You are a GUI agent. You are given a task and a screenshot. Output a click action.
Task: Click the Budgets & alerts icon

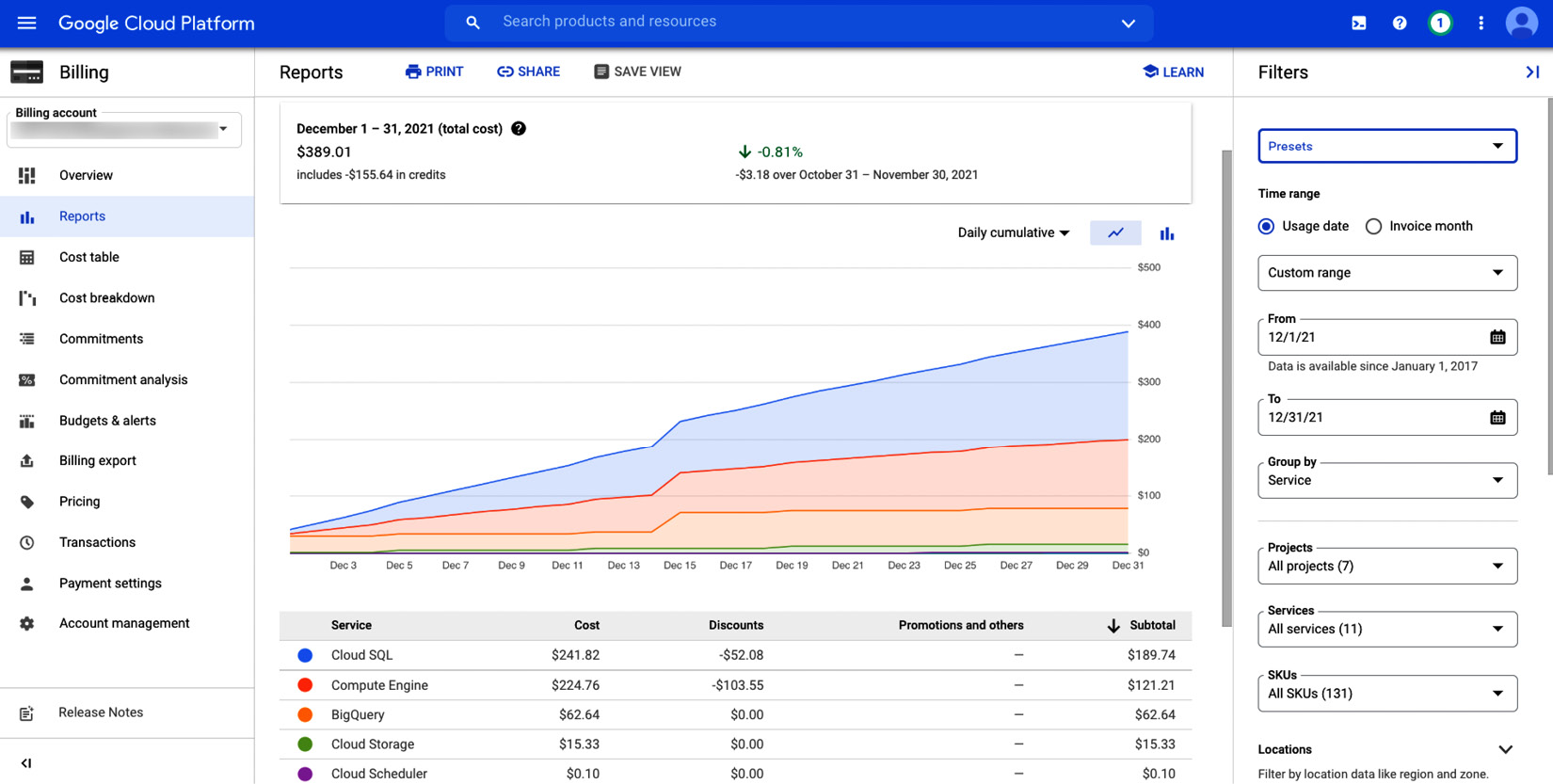[26, 421]
